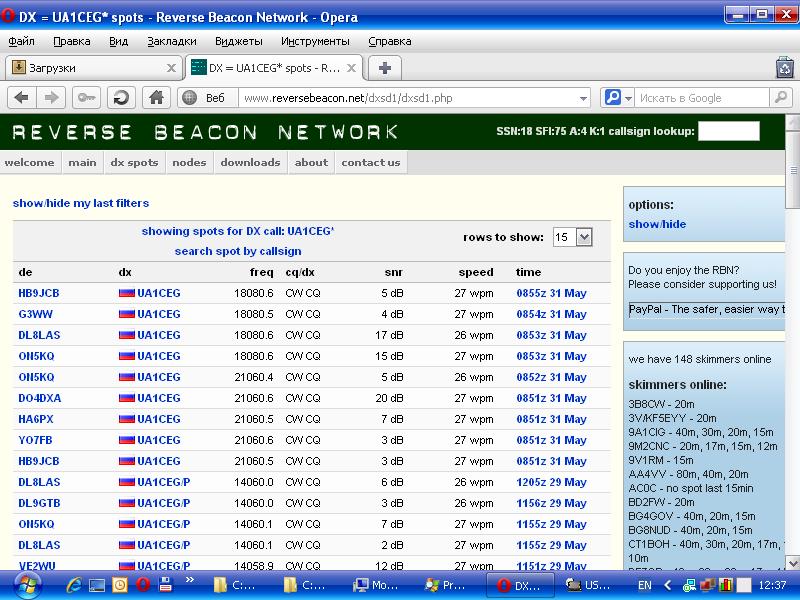The image size is (800, 600).
Task: Go to the home page icon
Action: (156, 97)
